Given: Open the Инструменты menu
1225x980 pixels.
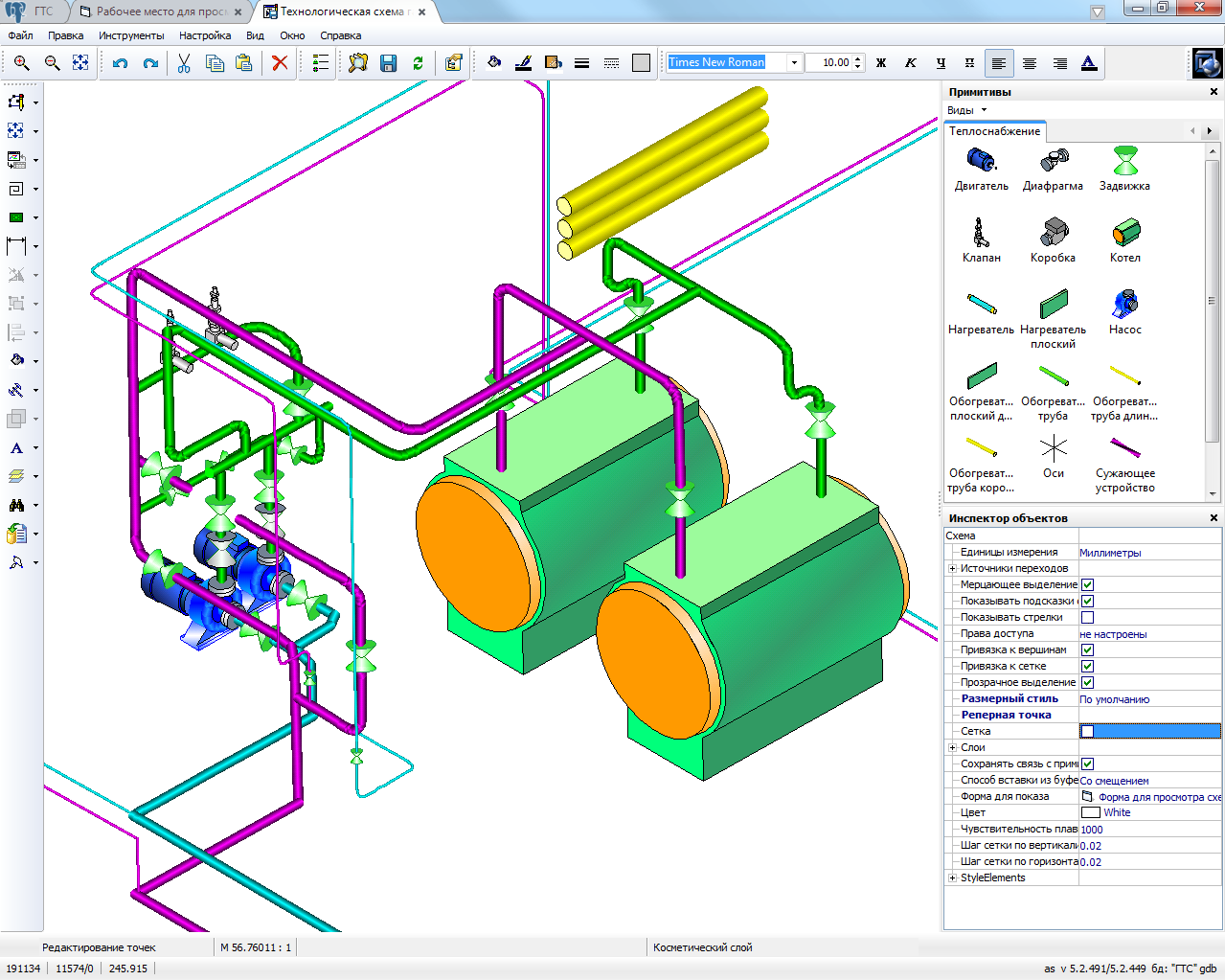Looking at the screenshot, I should tap(131, 35).
